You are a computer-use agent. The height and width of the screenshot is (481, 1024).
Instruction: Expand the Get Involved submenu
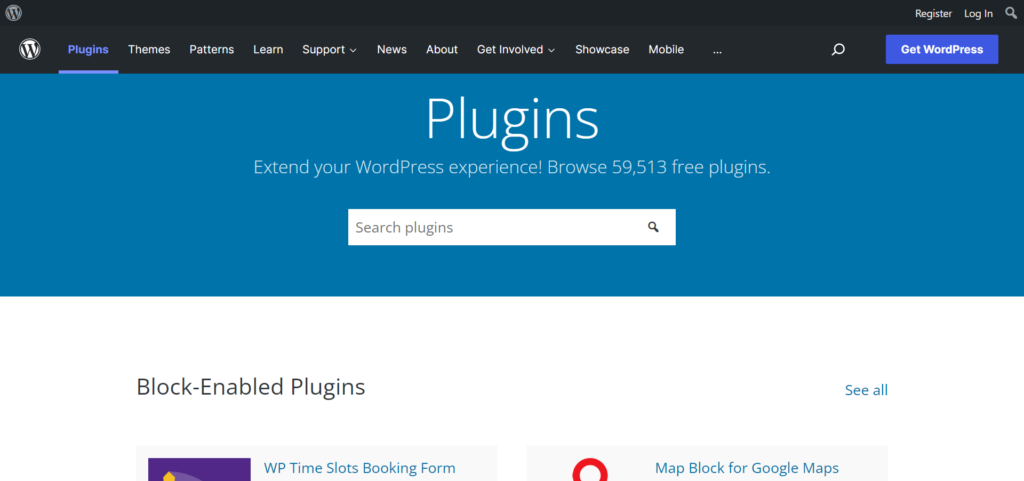[516, 50]
